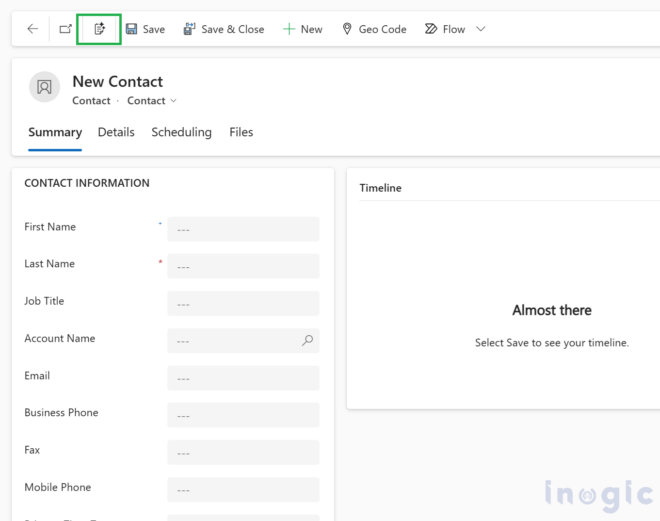This screenshot has width=660, height=521.
Task: Click the Geo Code pin icon
Action: 347,29
